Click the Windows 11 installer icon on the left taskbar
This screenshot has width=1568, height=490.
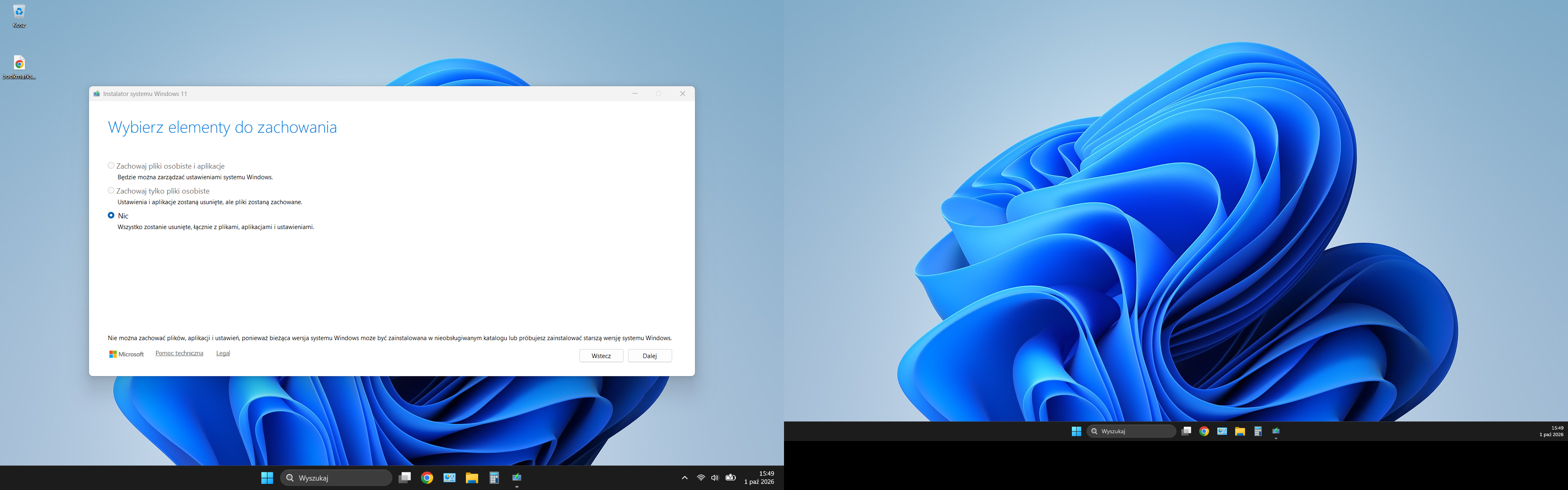[x=517, y=478]
